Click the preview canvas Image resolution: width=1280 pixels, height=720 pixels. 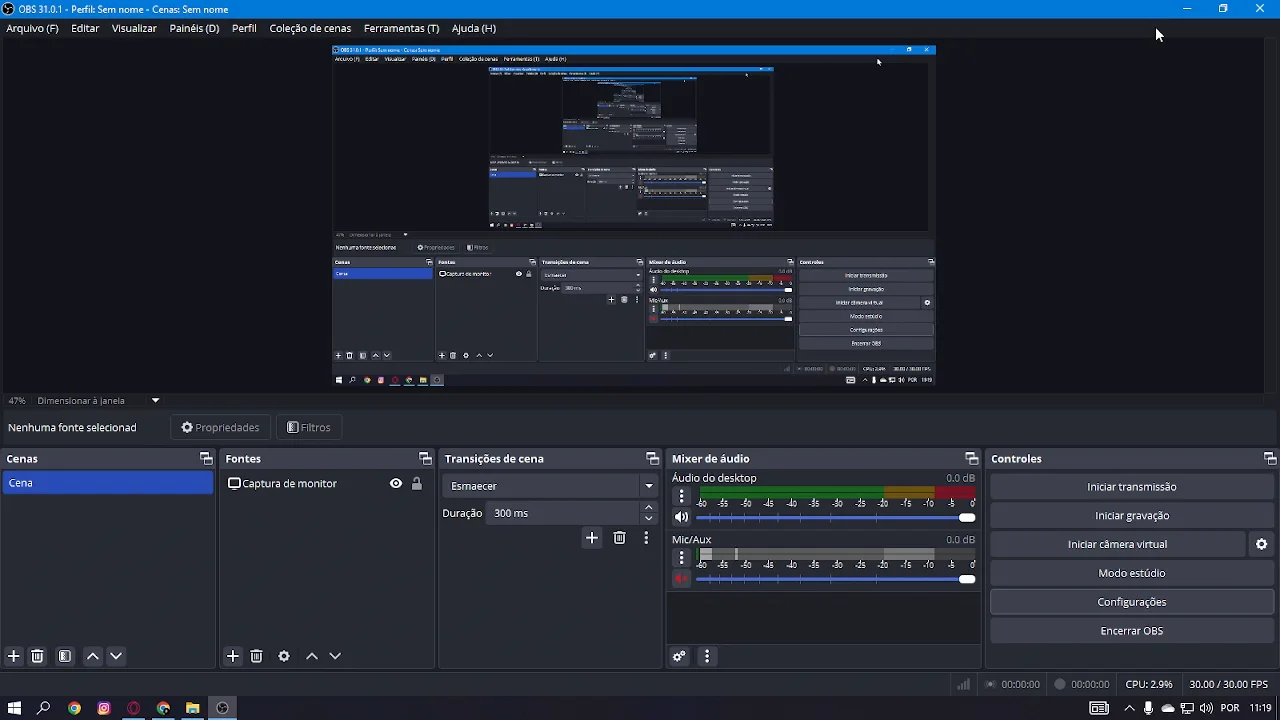point(634,215)
